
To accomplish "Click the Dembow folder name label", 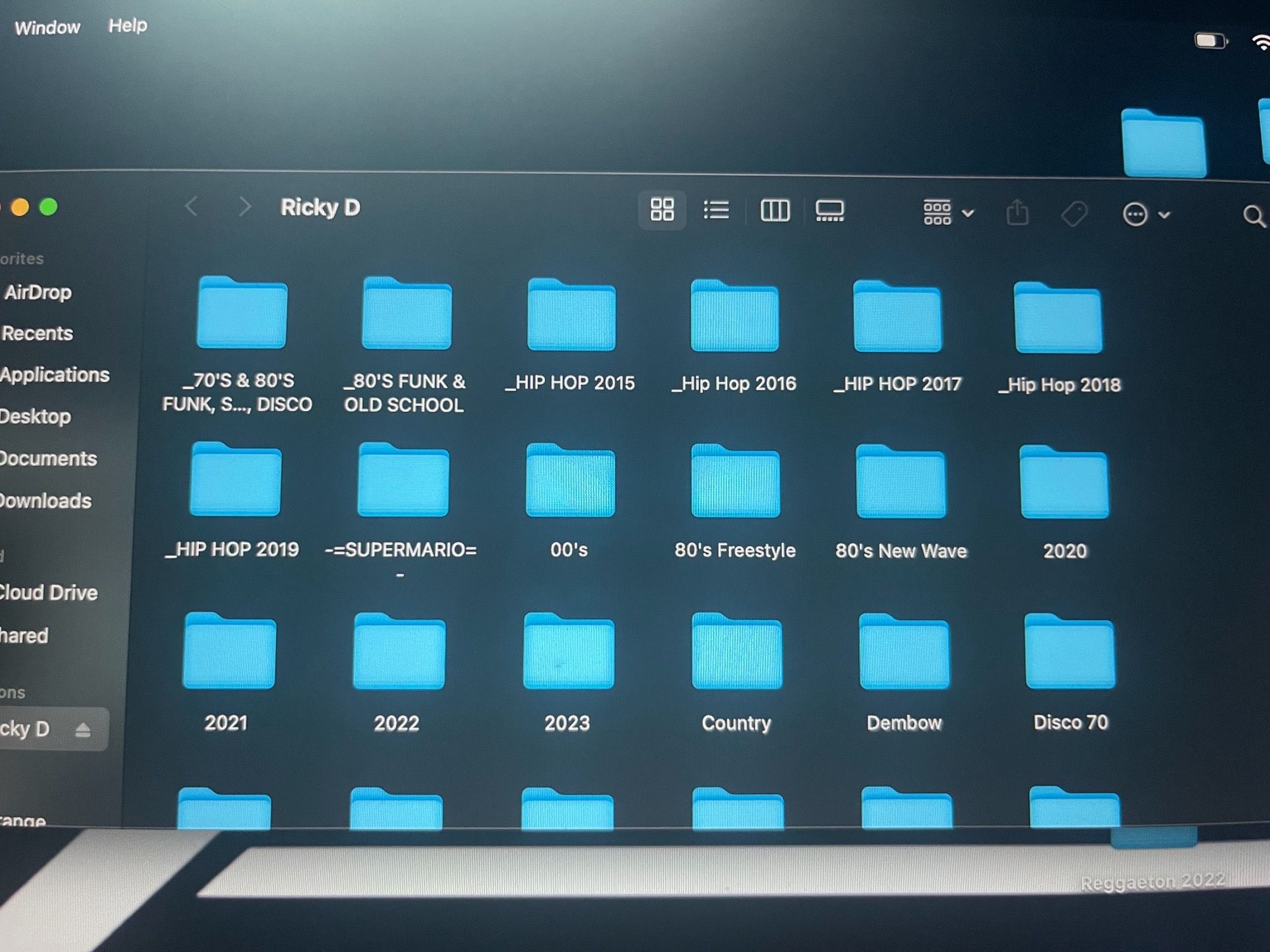I will coord(904,723).
